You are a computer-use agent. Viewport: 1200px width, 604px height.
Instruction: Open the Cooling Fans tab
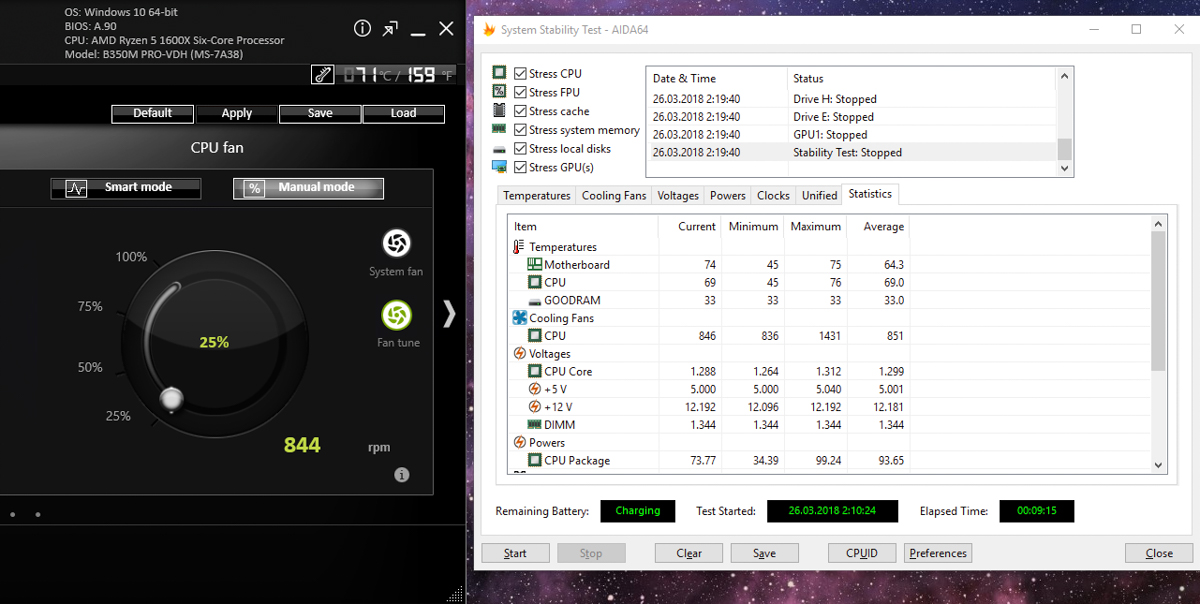coord(614,196)
